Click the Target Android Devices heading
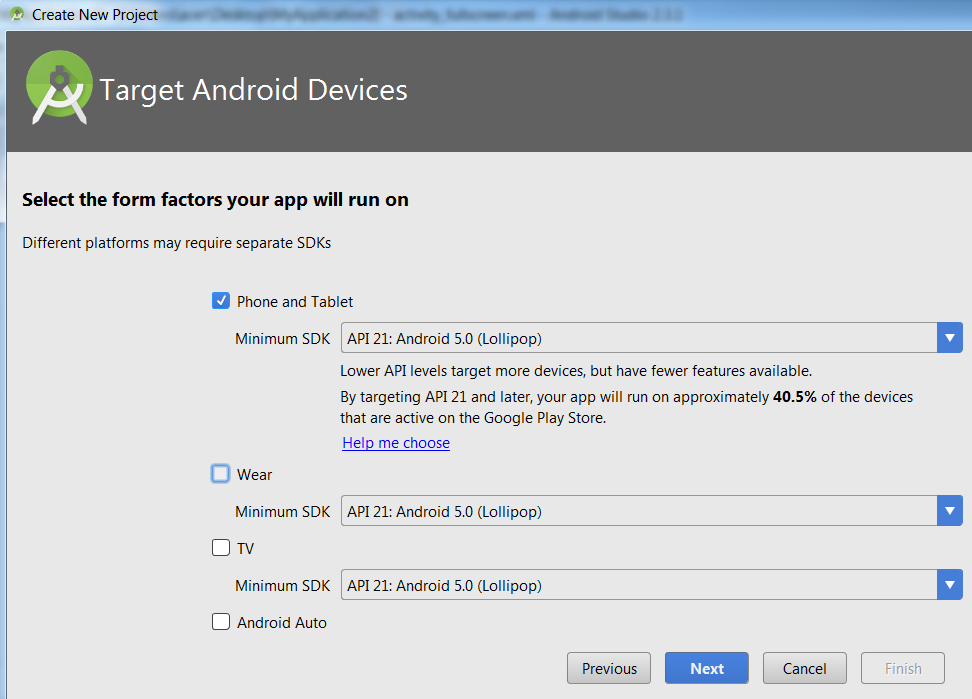The width and height of the screenshot is (972, 699). point(253,90)
